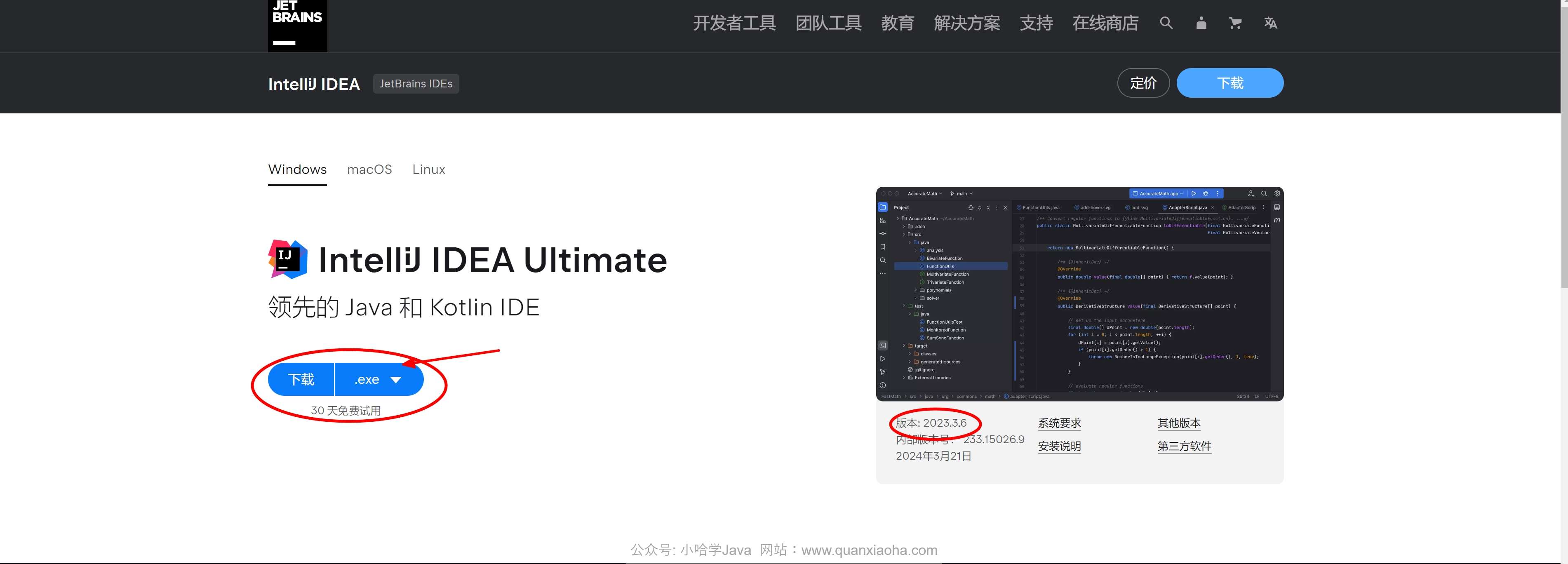
Task: Open 教育 menu
Action: click(898, 23)
